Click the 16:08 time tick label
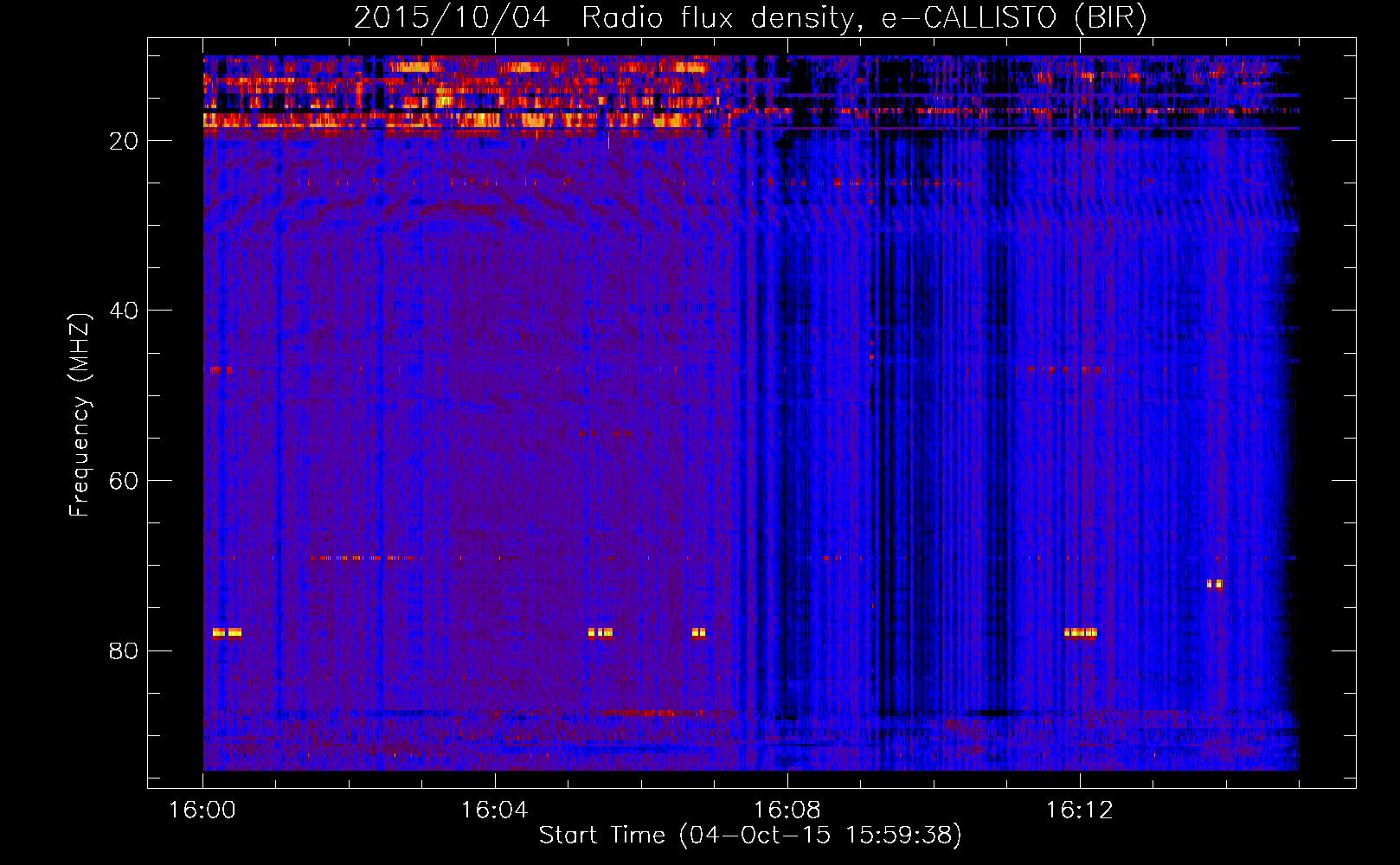 pyautogui.click(x=787, y=810)
